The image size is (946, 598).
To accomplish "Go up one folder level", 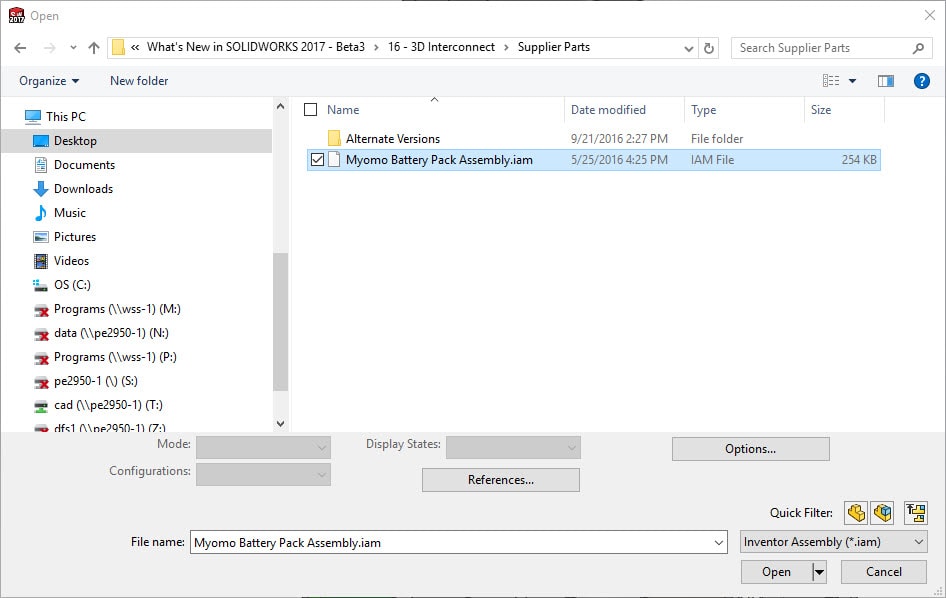I will click(x=94, y=48).
